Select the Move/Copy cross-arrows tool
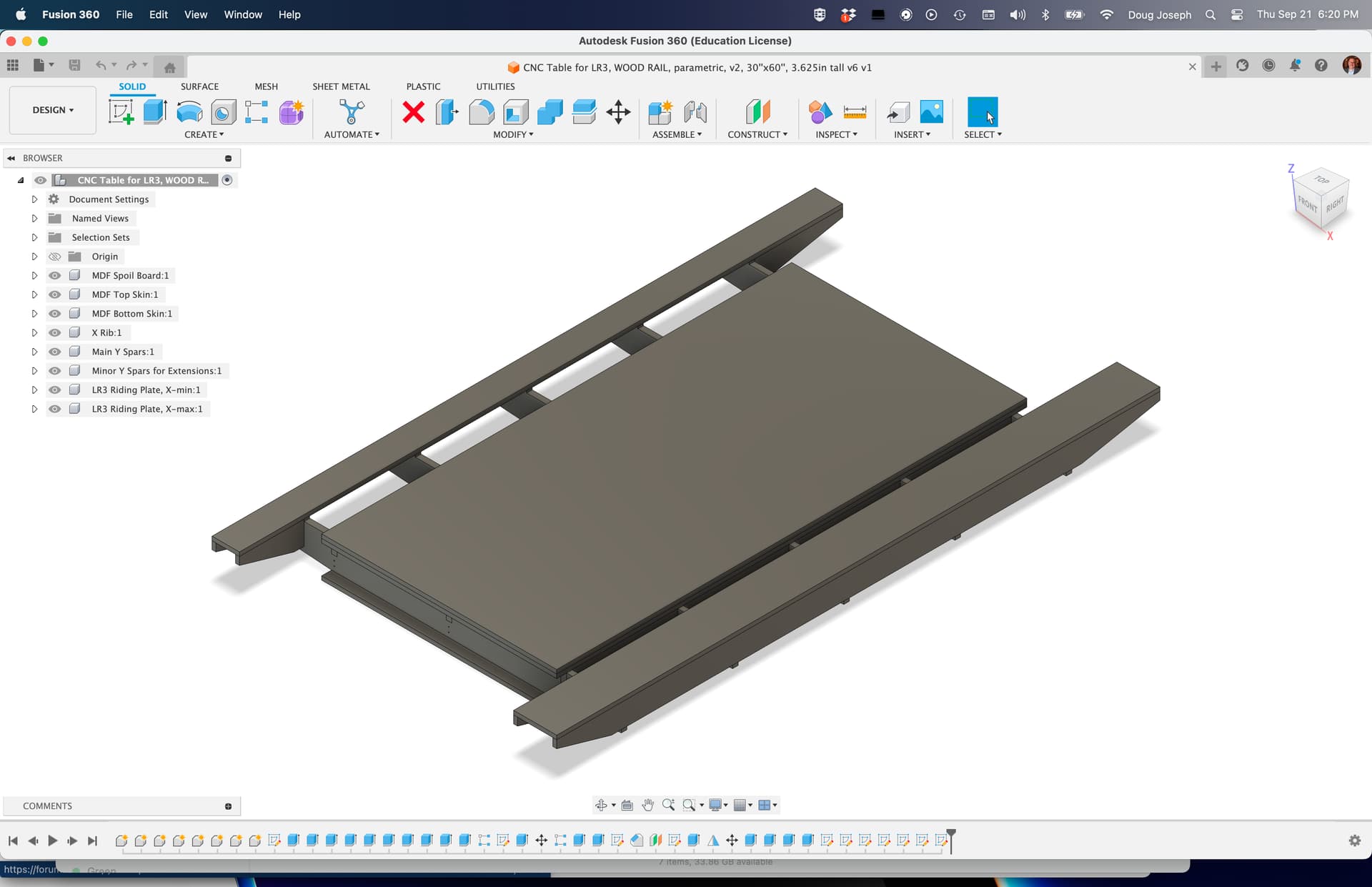The width and height of the screenshot is (1372, 887). coord(618,112)
